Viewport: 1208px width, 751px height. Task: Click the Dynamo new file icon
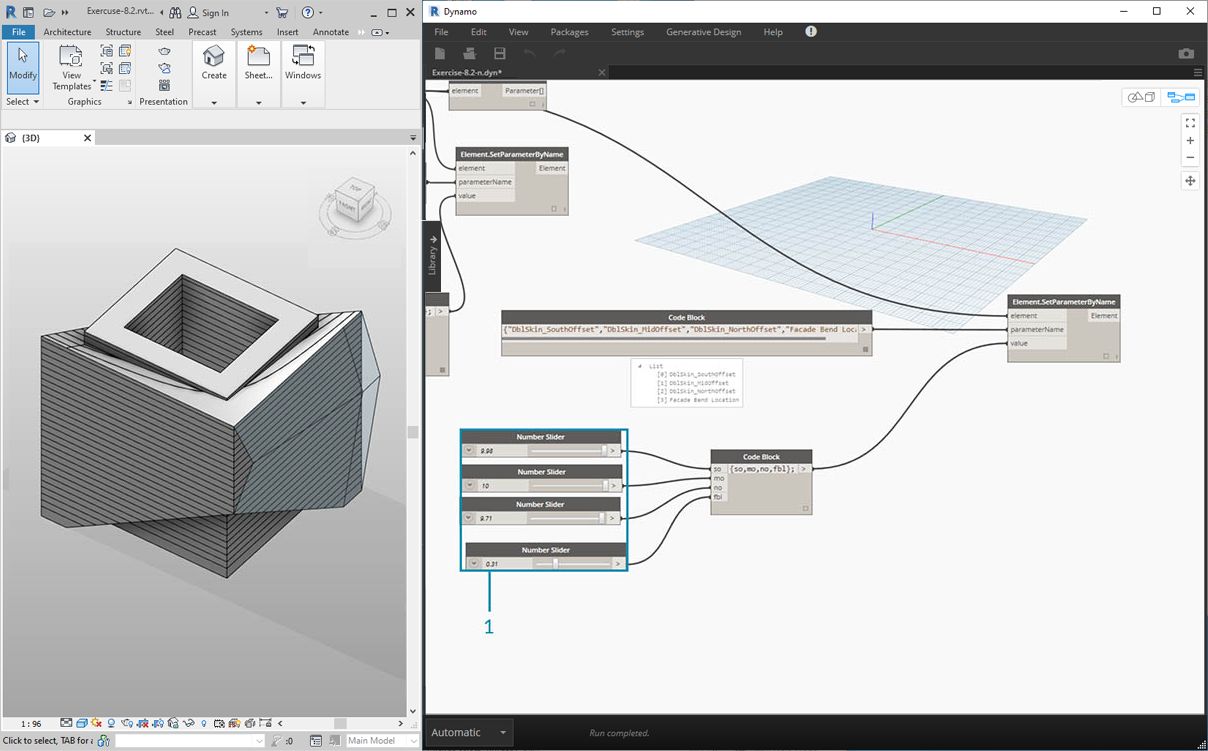(x=439, y=53)
